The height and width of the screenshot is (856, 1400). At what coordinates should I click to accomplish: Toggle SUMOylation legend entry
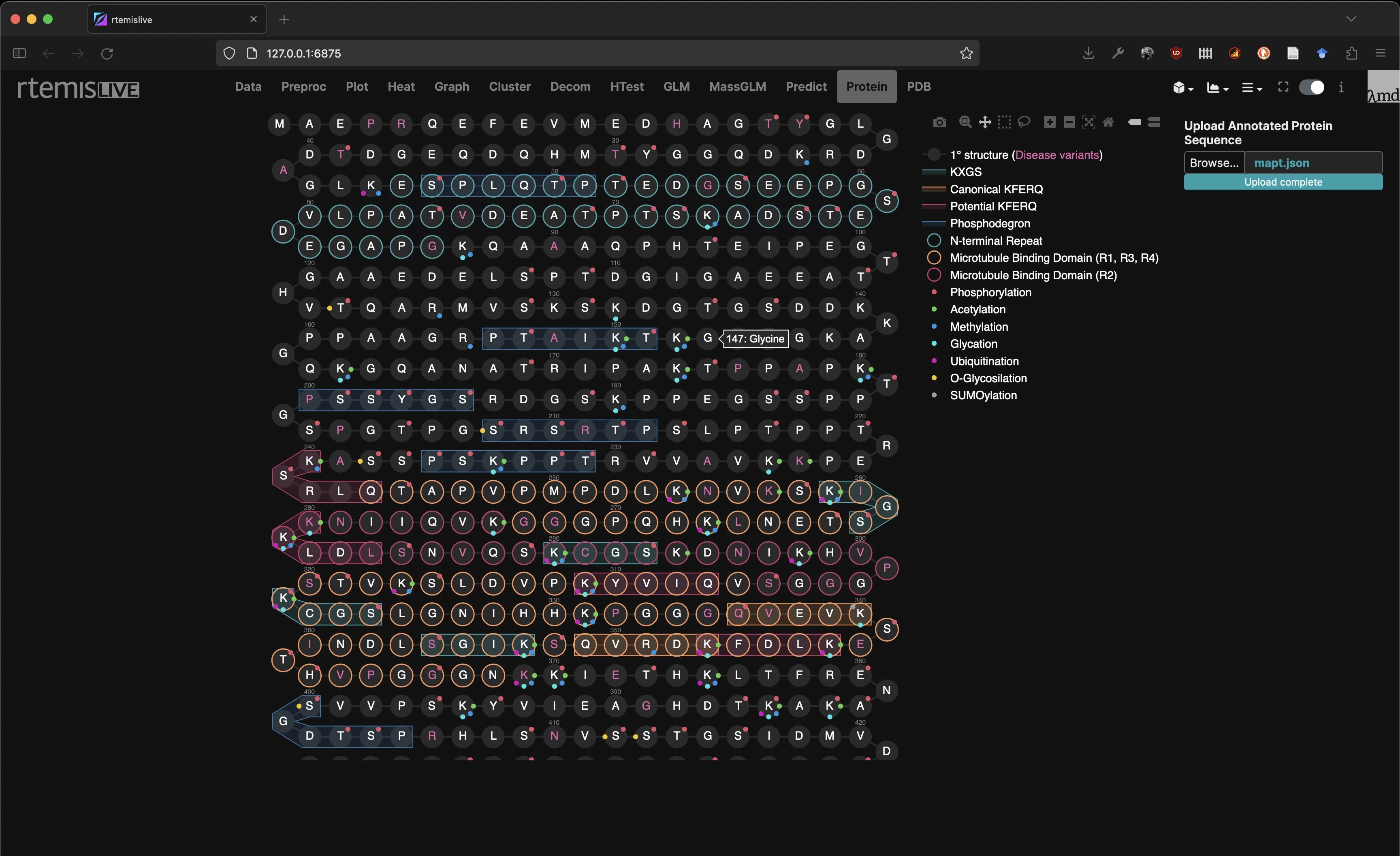[984, 395]
